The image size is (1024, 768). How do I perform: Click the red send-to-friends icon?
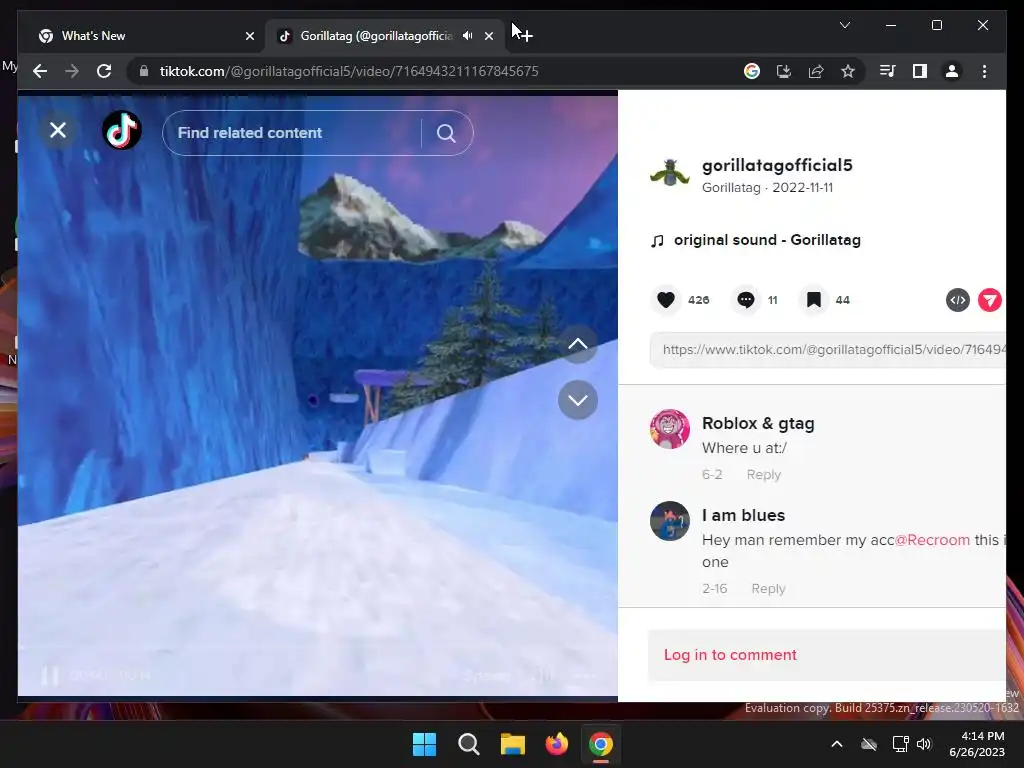click(x=989, y=300)
